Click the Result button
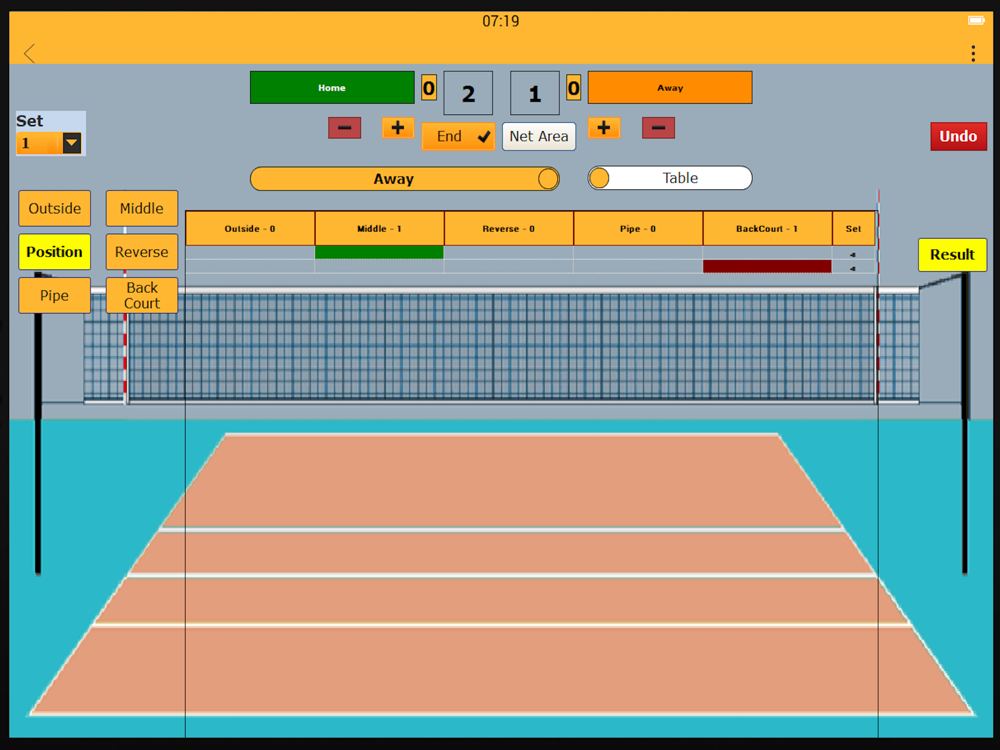Screen dimensions: 1000x750 coord(952,254)
